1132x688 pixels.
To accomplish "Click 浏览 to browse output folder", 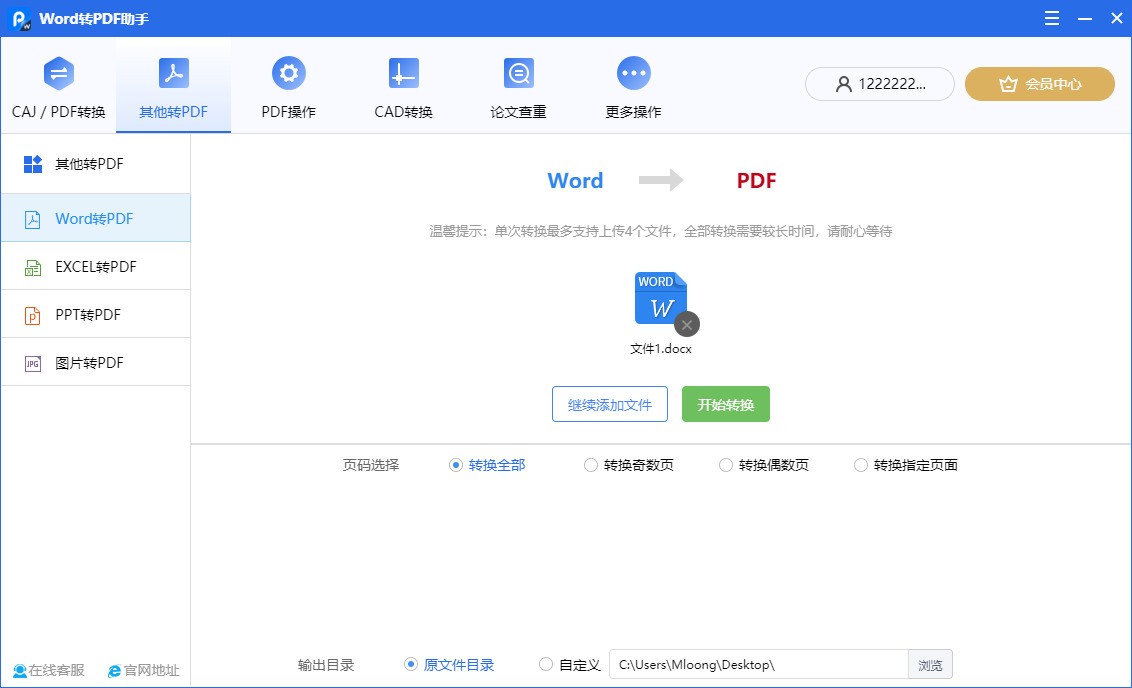I will click(x=930, y=665).
